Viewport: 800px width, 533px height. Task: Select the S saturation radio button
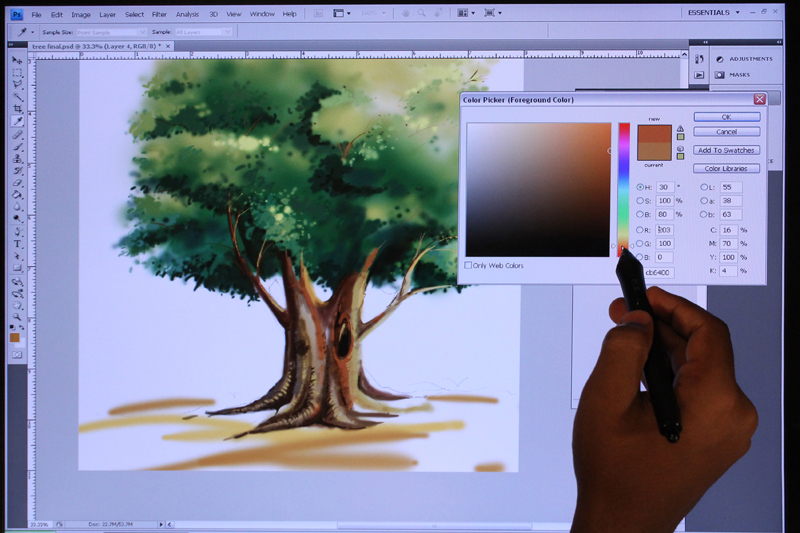[640, 200]
